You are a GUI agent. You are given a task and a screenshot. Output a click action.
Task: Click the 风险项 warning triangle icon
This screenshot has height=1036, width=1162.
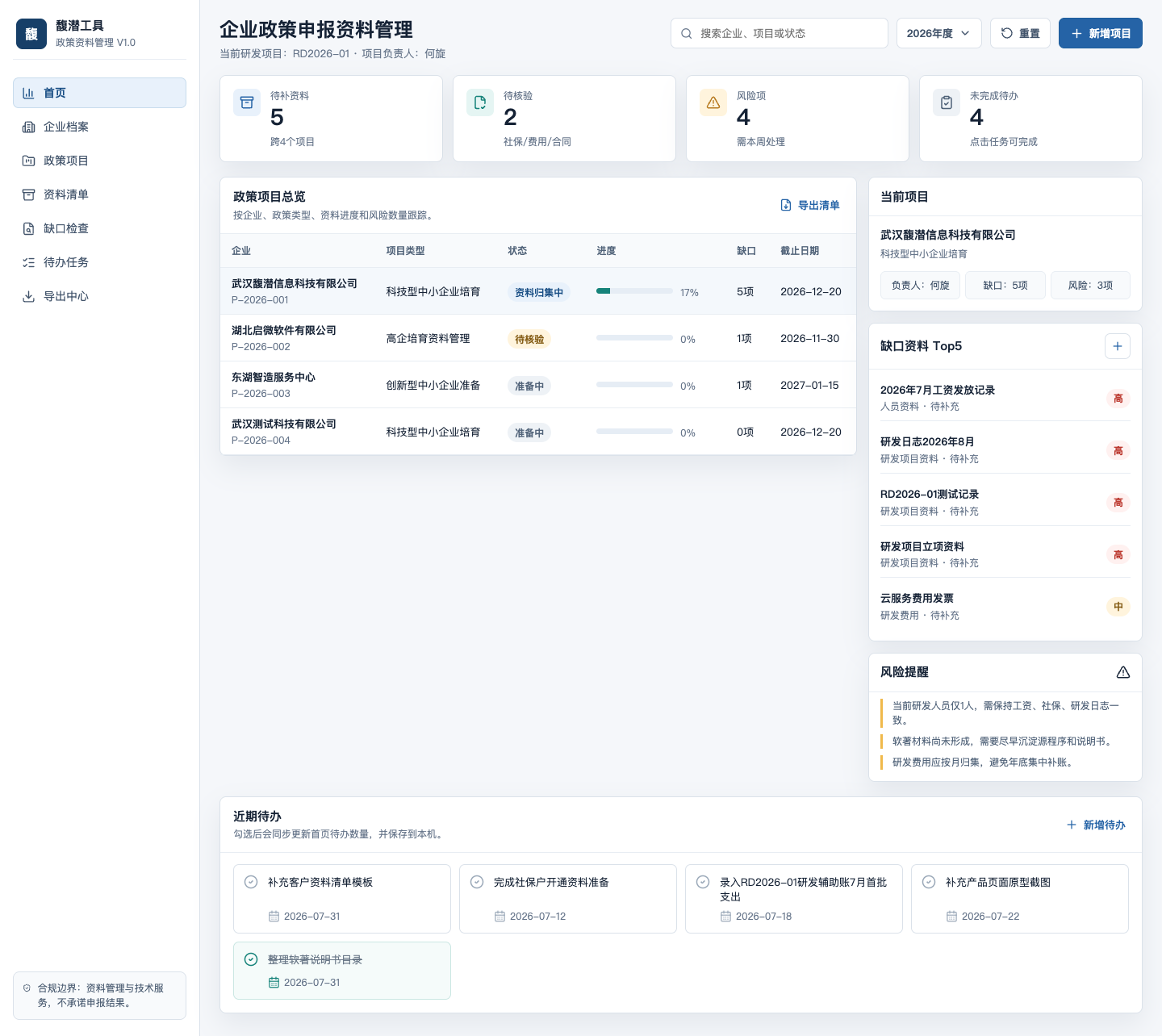(x=713, y=102)
